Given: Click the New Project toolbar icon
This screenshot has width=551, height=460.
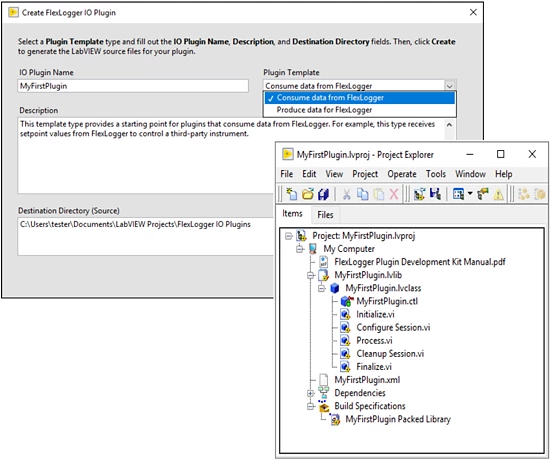Looking at the screenshot, I should point(291,194).
